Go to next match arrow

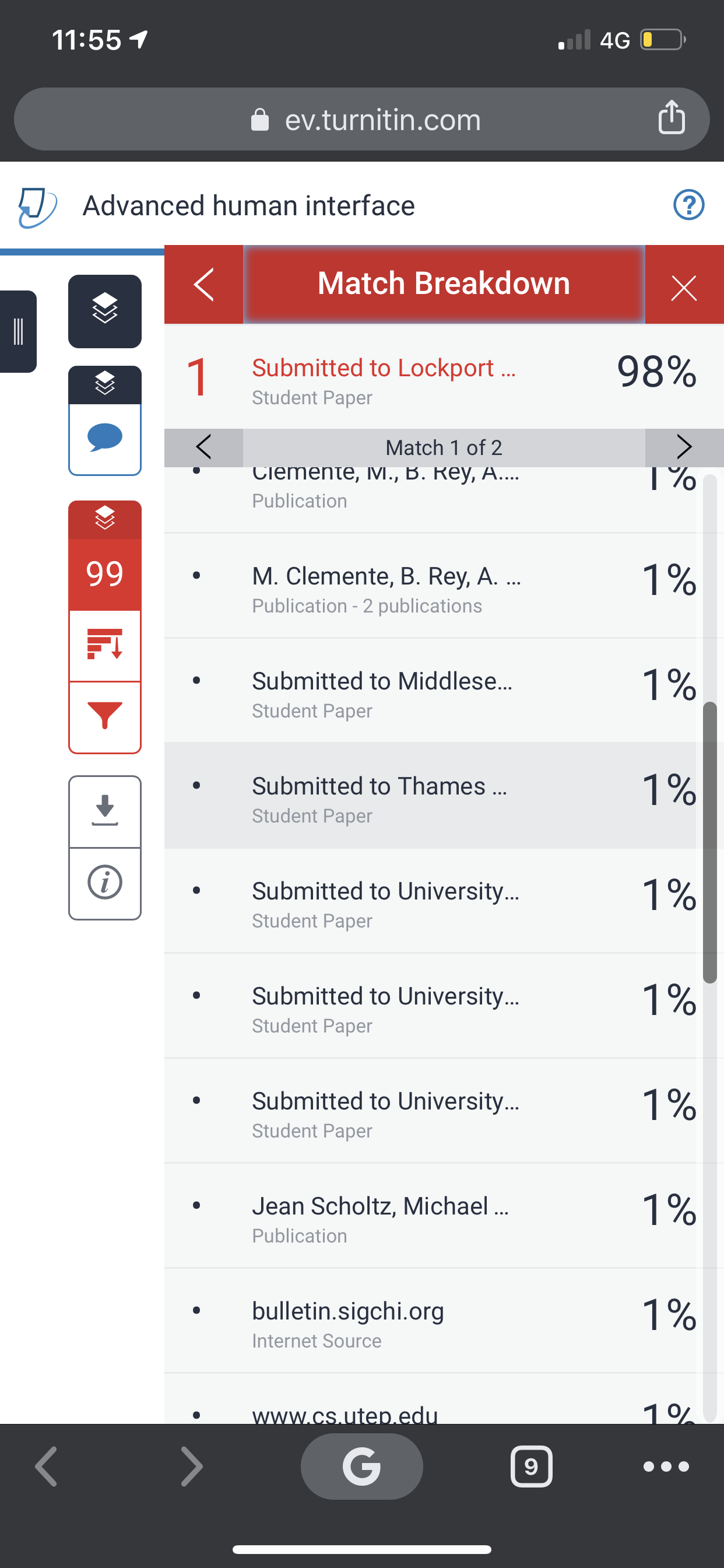coord(684,447)
